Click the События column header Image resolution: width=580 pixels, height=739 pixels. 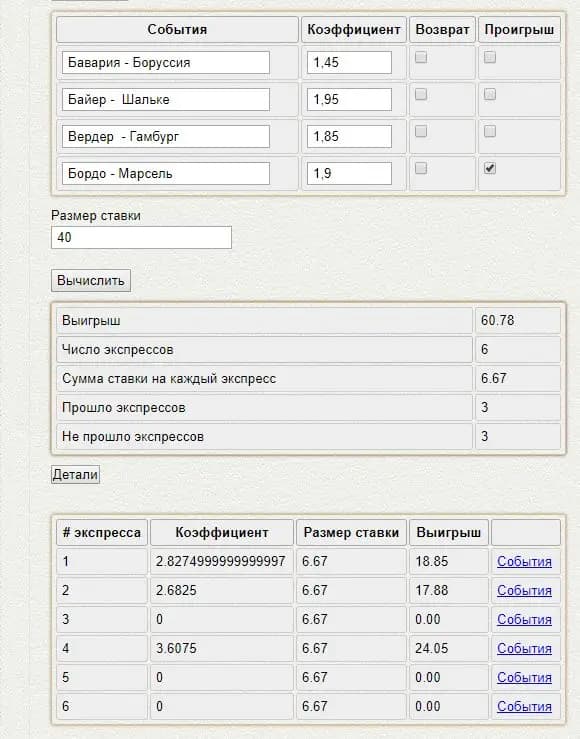click(177, 30)
